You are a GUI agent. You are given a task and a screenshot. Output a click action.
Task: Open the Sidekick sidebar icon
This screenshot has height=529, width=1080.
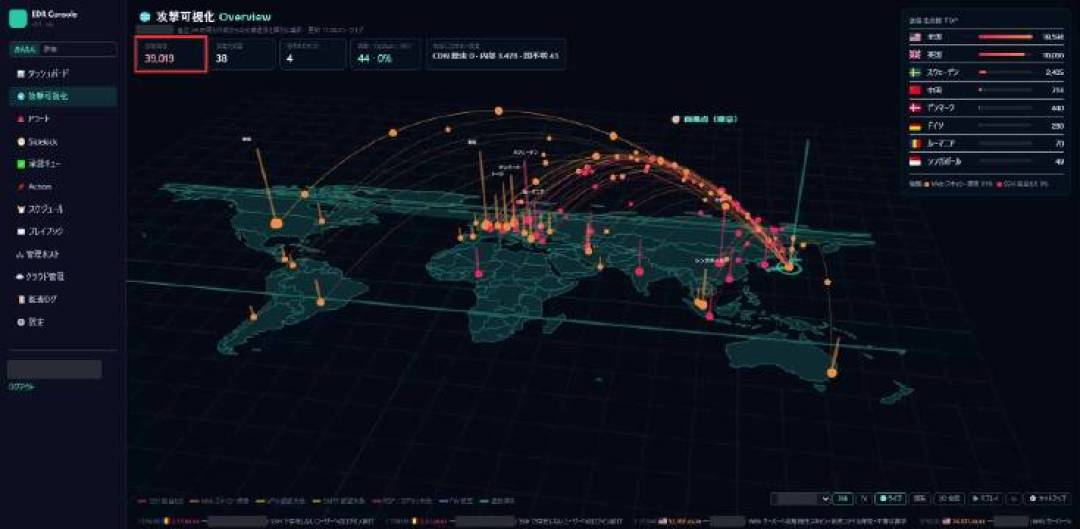coord(21,141)
